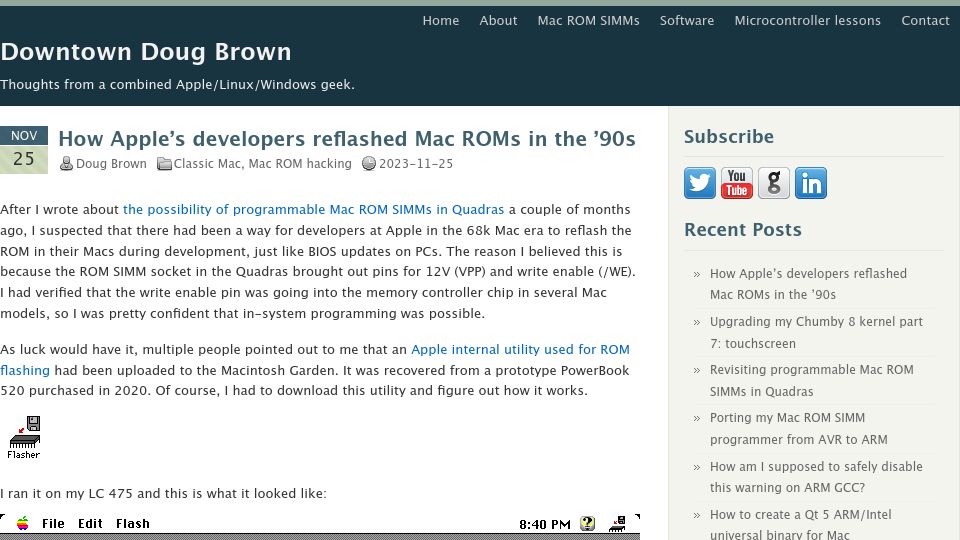The image size is (960, 540).
Task: Click the Google subscribe icon
Action: click(774, 183)
